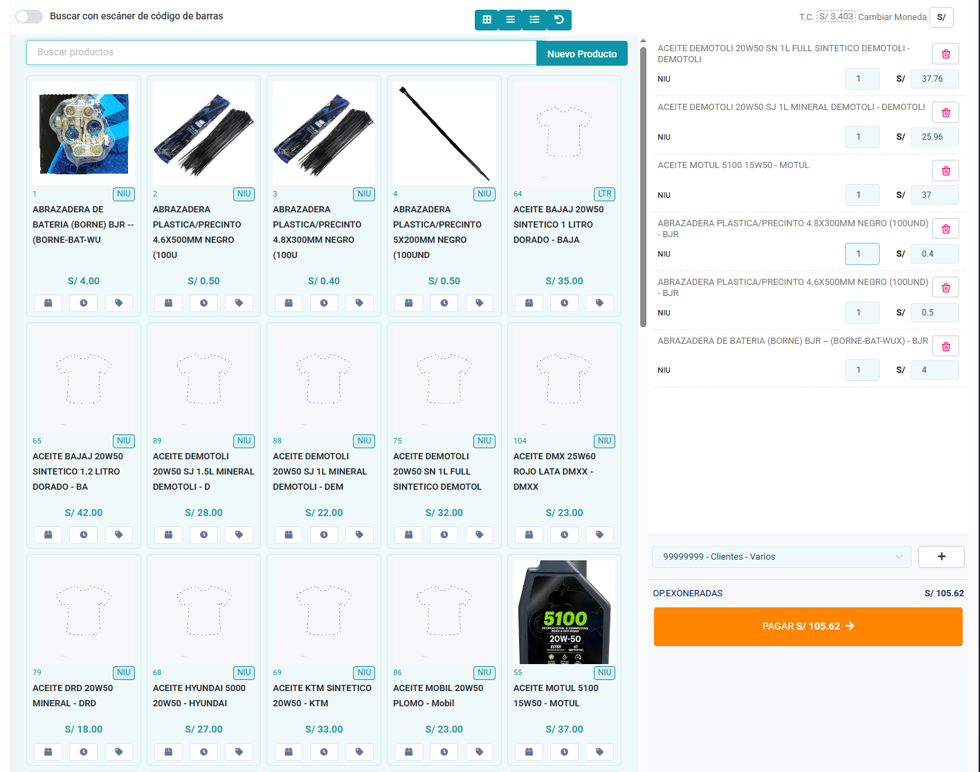Remove ABRAZADERA 4.6X500MM from cart

coord(946,288)
